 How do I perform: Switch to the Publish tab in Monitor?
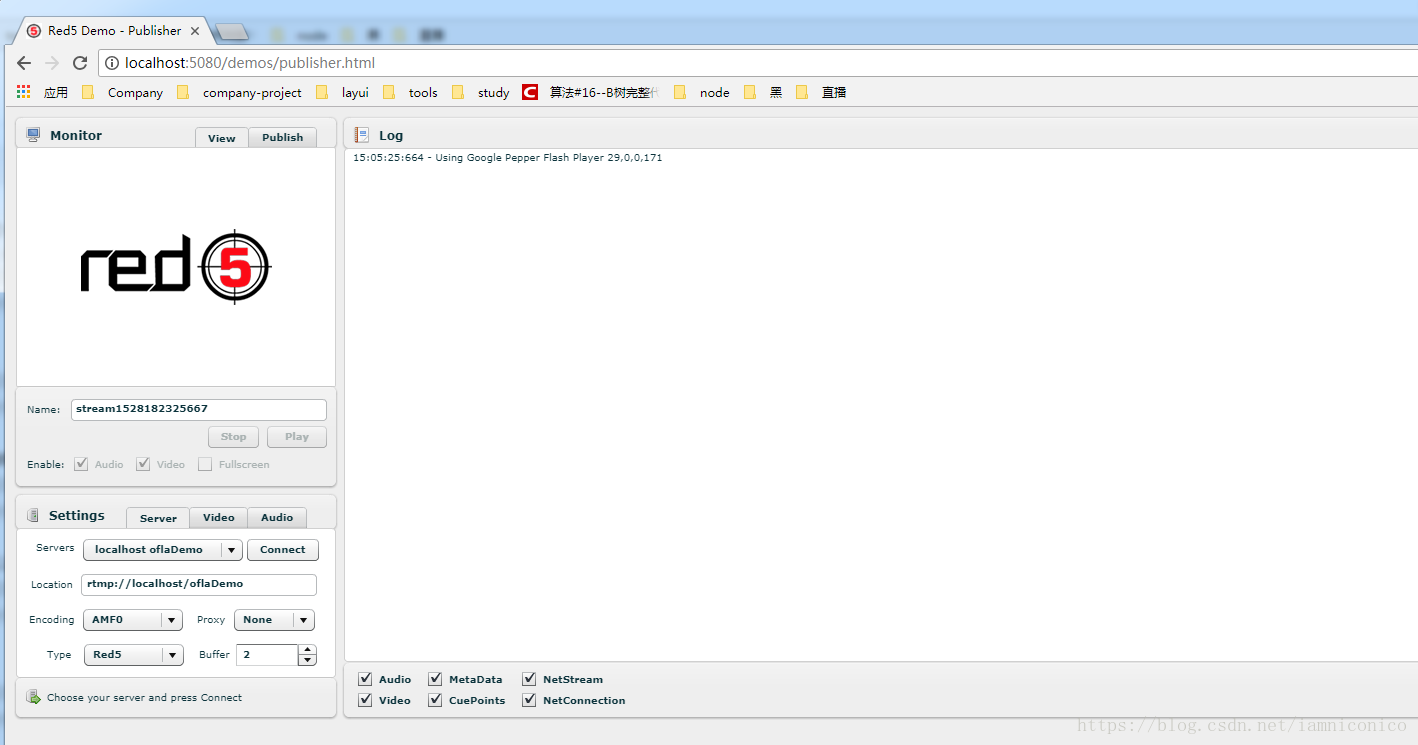(x=283, y=138)
